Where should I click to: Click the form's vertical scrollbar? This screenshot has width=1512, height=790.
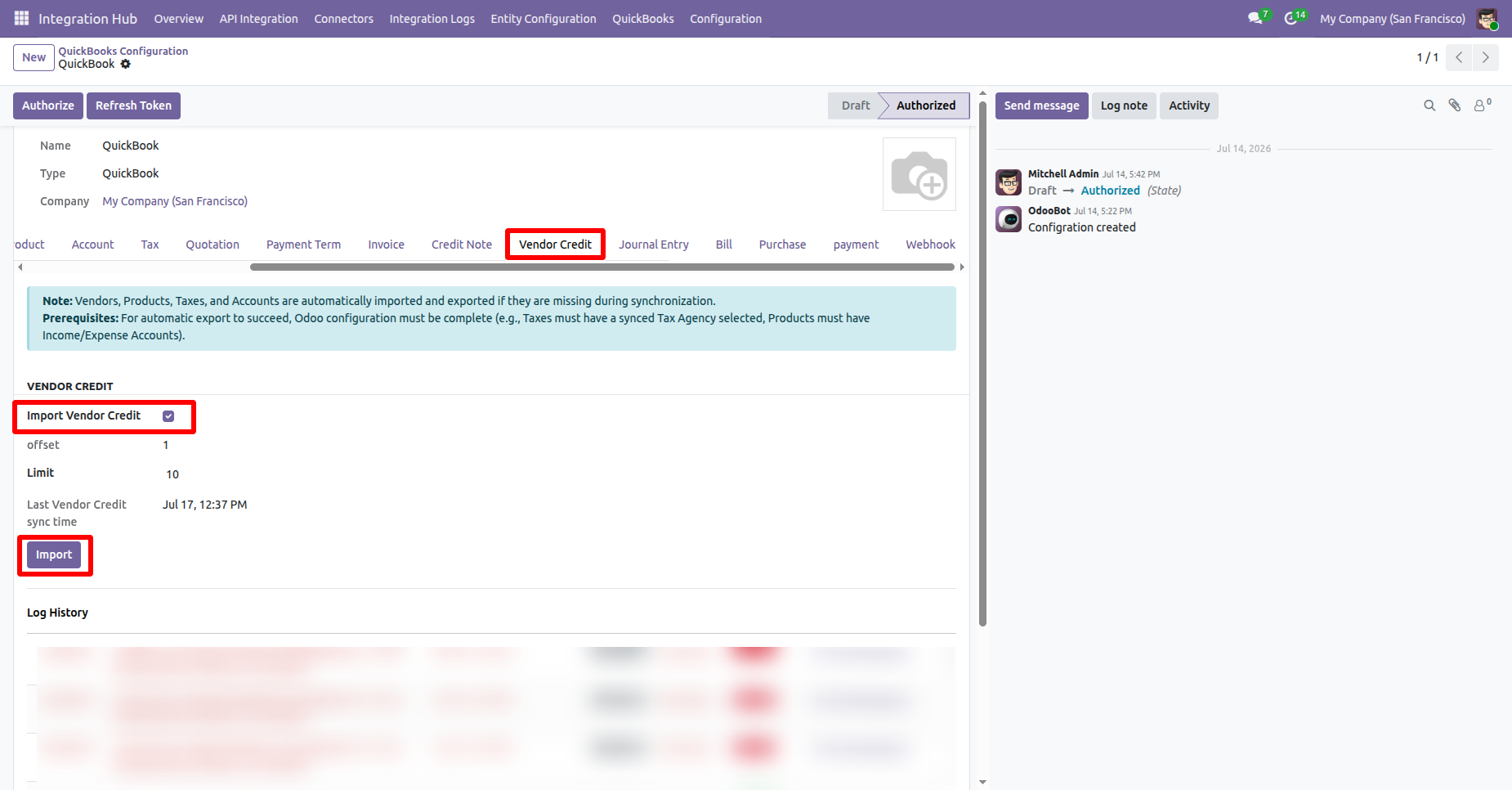click(x=982, y=364)
